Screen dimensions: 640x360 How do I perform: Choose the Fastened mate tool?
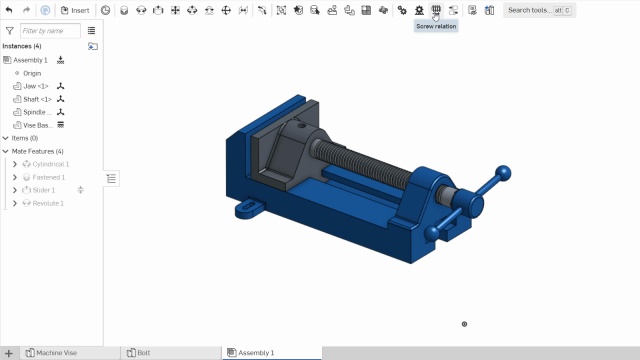click(124, 10)
